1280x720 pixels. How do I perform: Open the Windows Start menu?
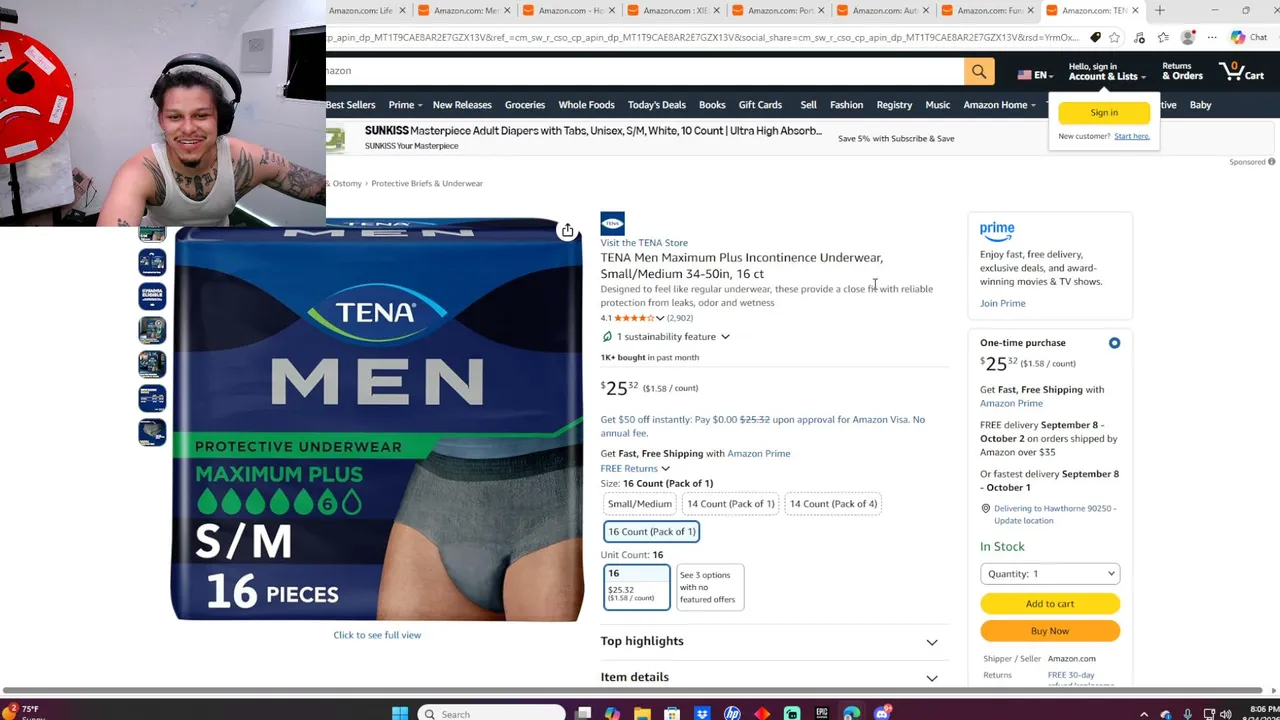[400, 713]
